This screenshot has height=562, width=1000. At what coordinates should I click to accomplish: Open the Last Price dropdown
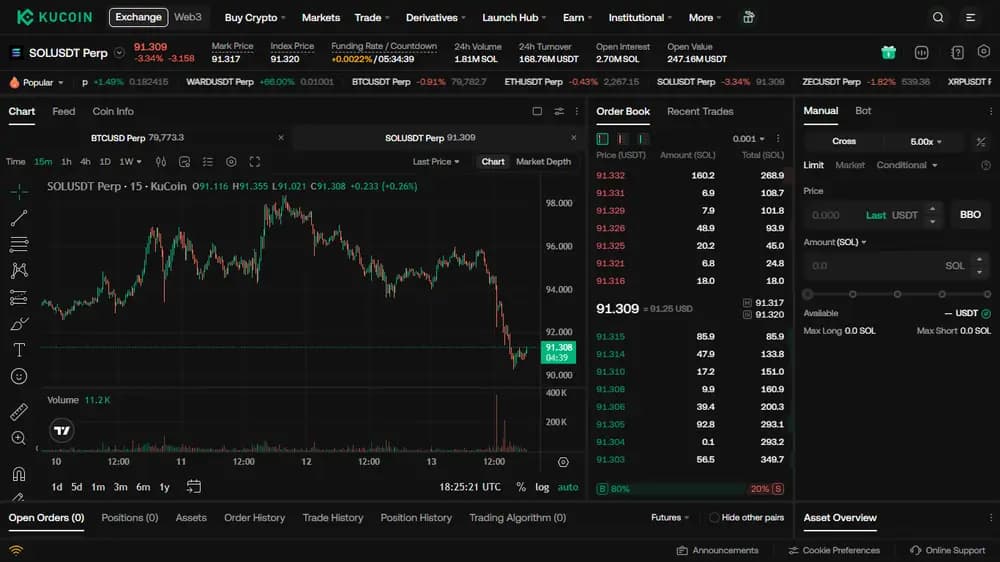point(436,162)
